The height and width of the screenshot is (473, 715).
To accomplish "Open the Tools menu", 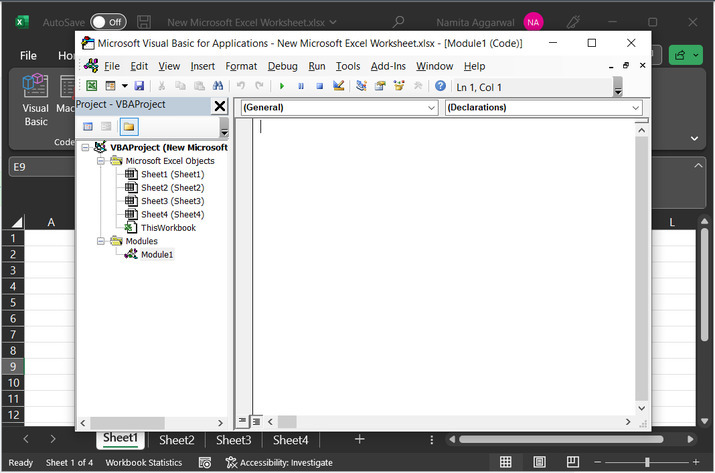I will [348, 66].
